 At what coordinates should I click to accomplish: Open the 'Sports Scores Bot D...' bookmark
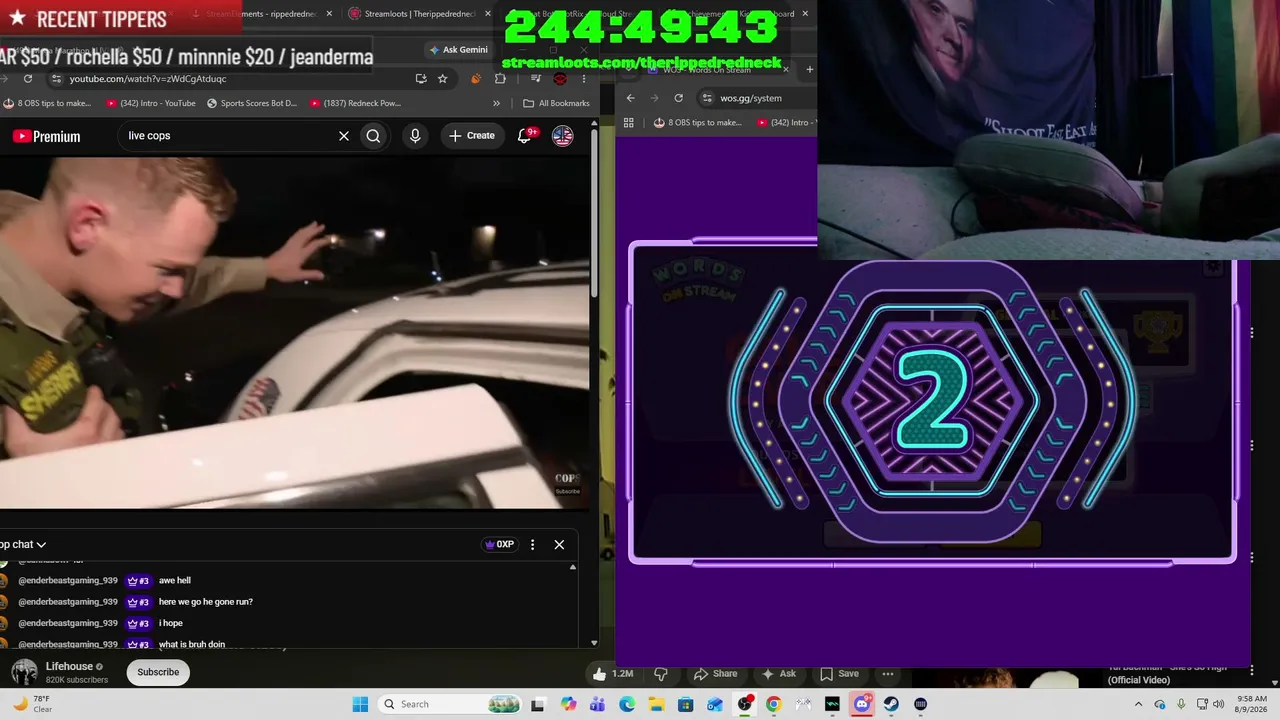(x=252, y=103)
